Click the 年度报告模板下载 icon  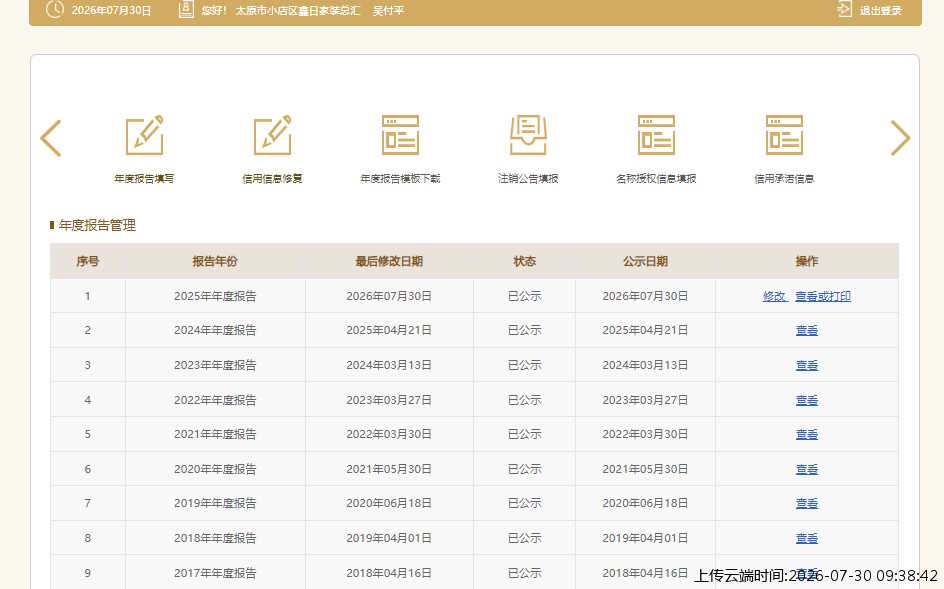coord(400,135)
